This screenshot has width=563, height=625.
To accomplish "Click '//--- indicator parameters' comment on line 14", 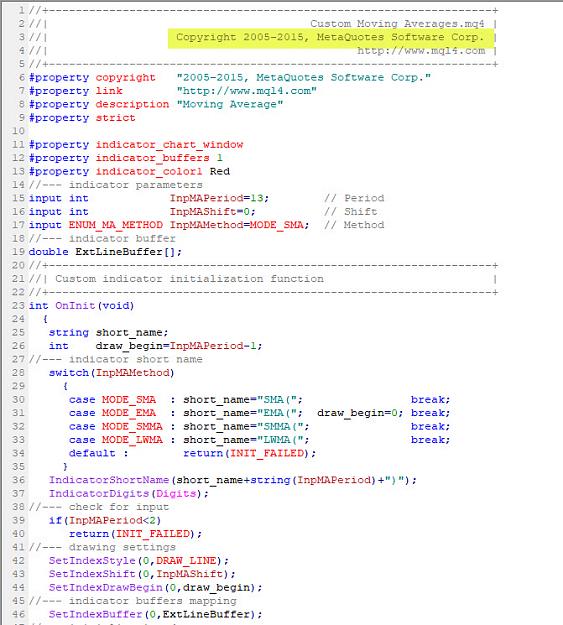I will (116, 185).
